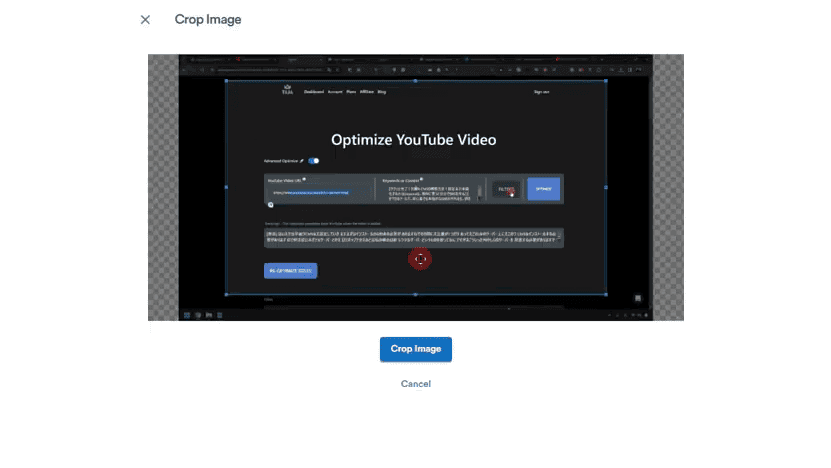Select the left-edge middle crop handle
831x468 pixels.
(x=227, y=187)
